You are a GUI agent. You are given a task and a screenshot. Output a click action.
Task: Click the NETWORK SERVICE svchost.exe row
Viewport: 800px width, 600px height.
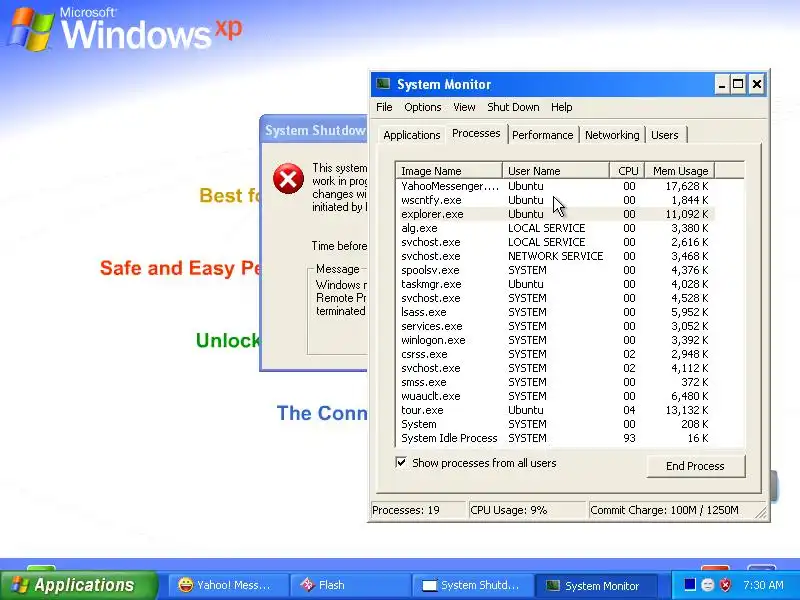pos(555,256)
